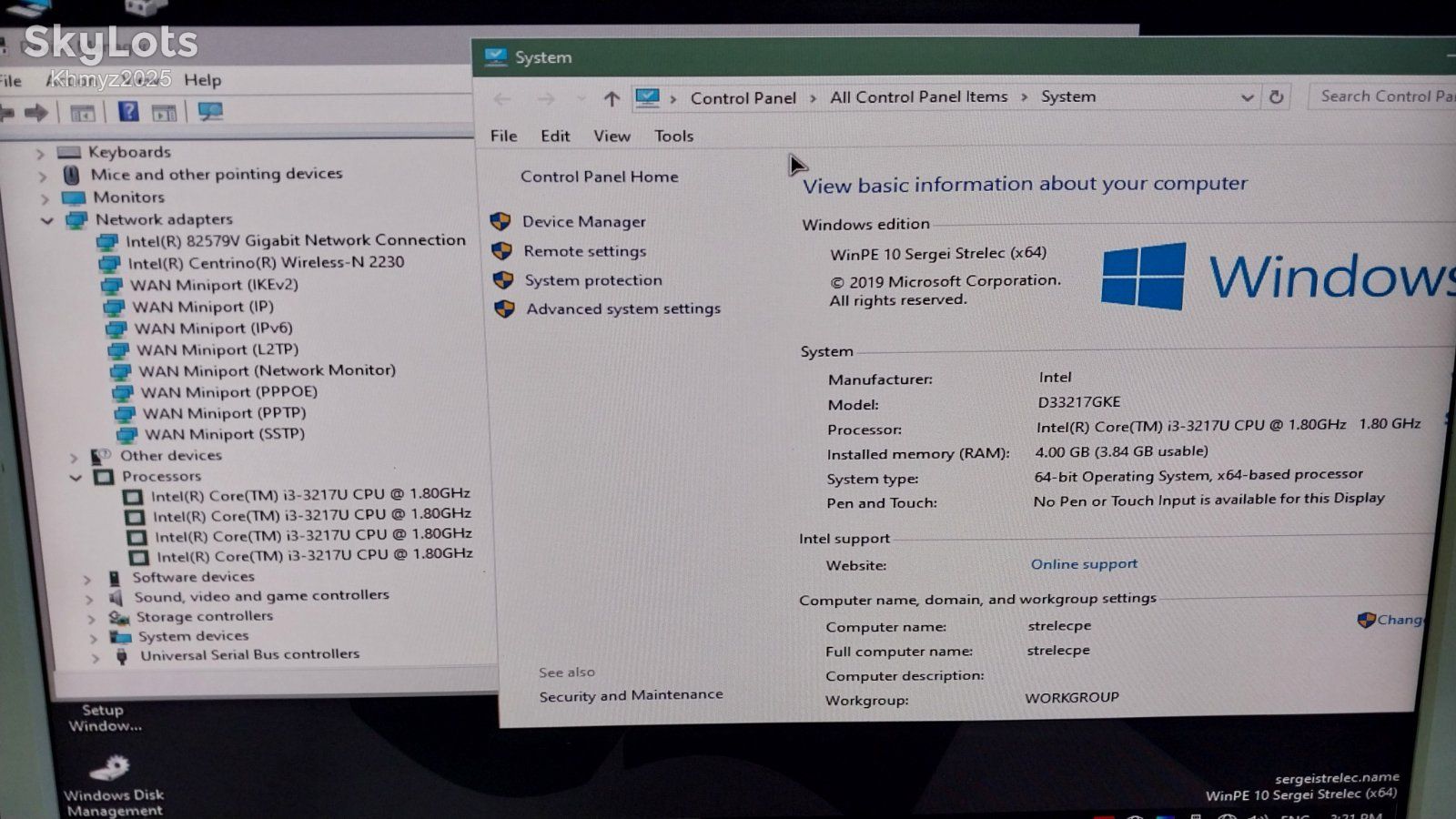Screen dimensions: 1456x819
Task: Collapse the Processors node
Action: 76,477
